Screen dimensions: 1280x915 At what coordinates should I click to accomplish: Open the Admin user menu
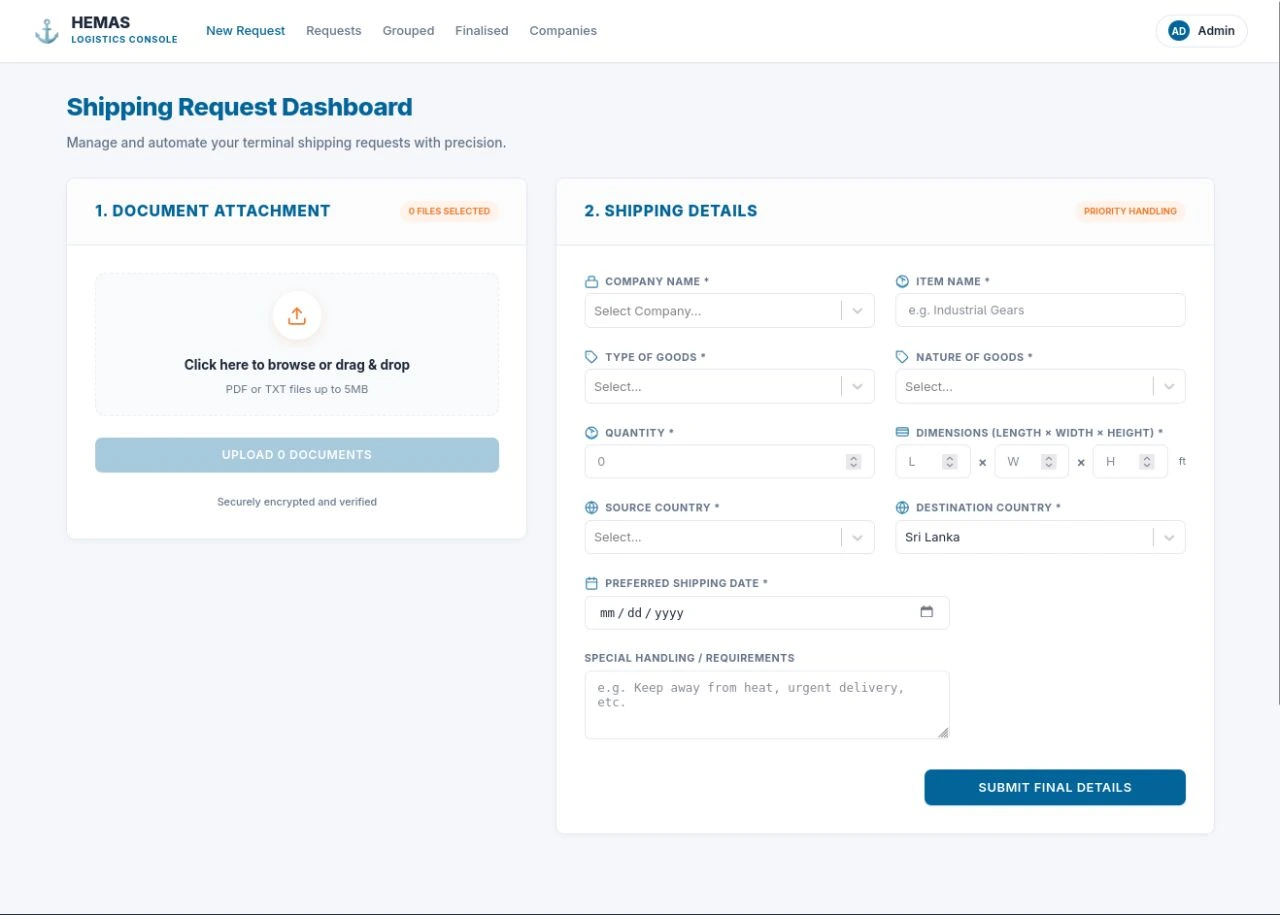point(1202,31)
